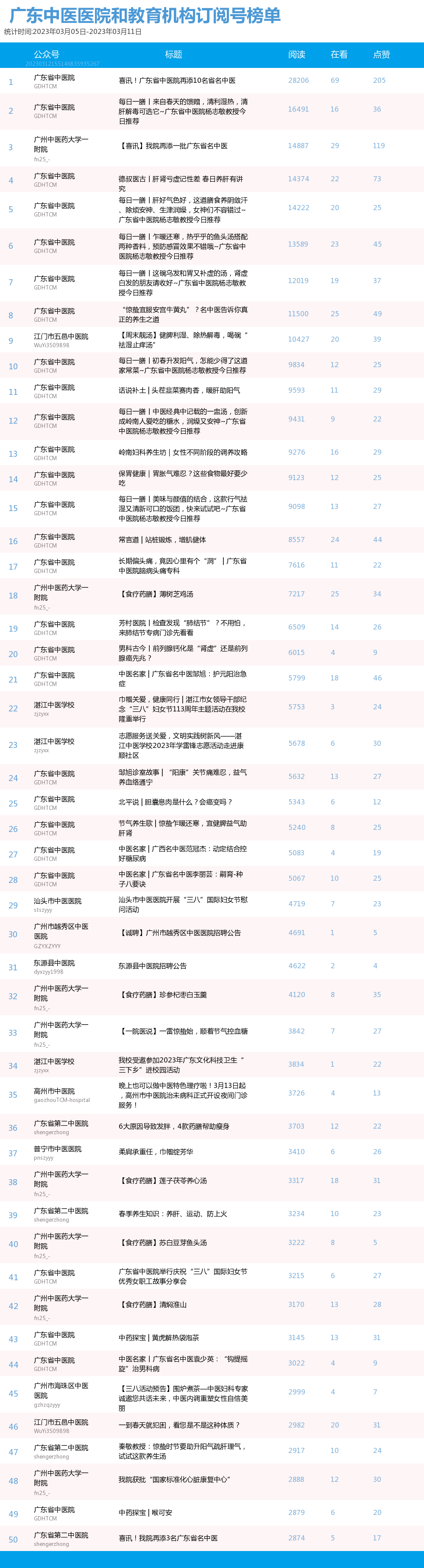Open title 【食疗药膳】清焖淮山
This screenshot has width=424, height=1568.
point(152,1305)
